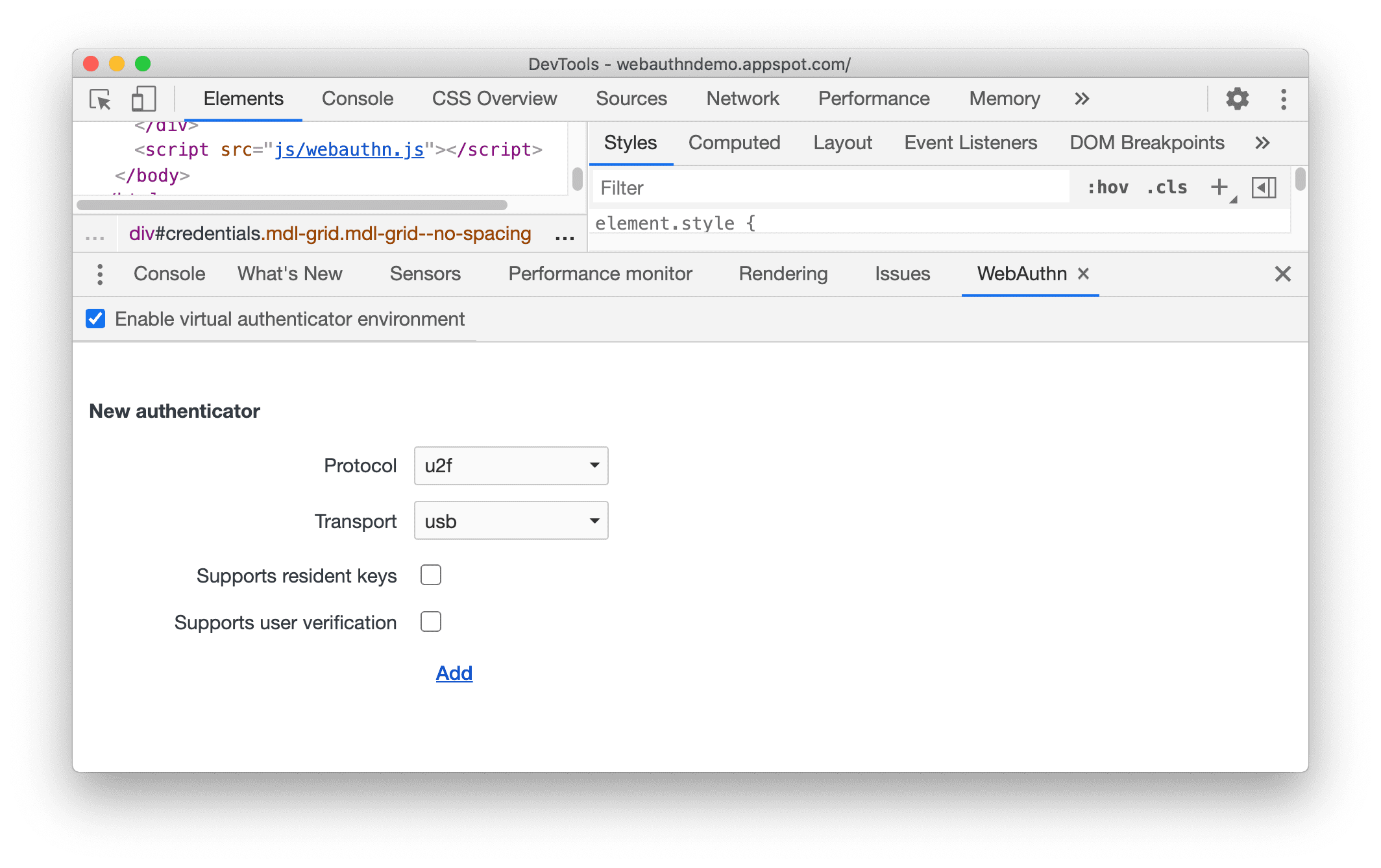Click the Add authenticator link
This screenshot has height=868, width=1381.
click(x=453, y=672)
